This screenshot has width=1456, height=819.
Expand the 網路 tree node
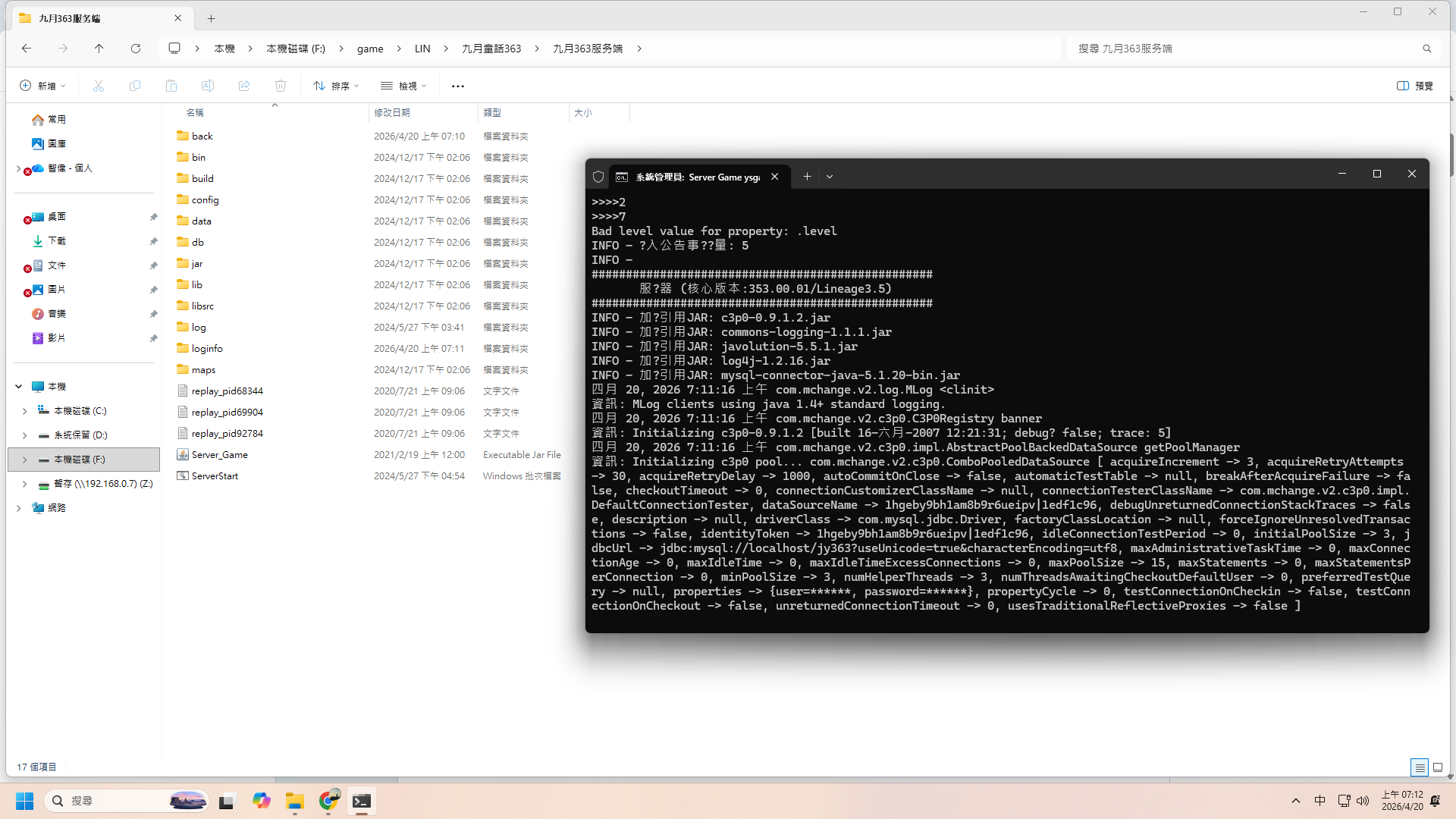19,508
